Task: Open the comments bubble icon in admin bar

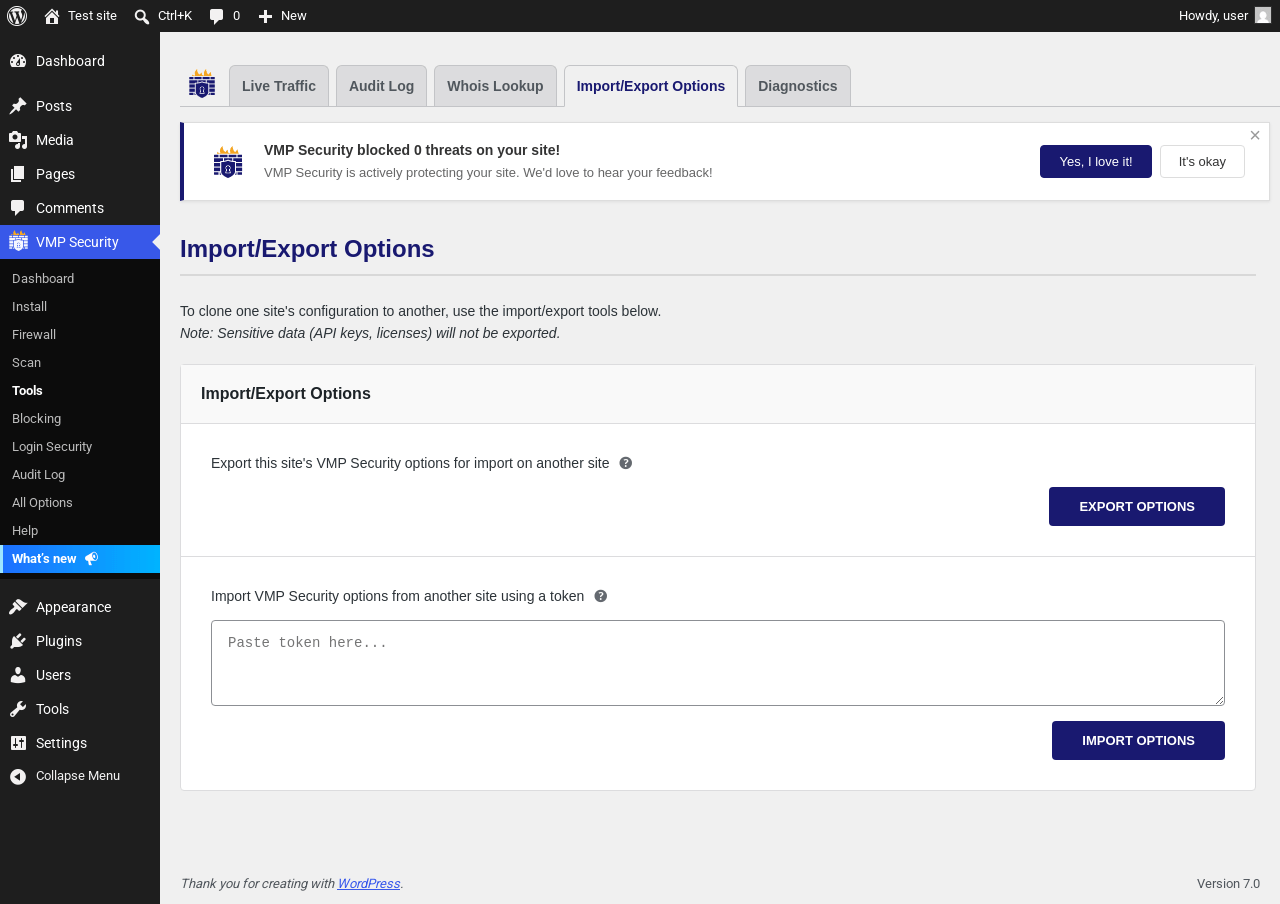Action: tap(216, 16)
